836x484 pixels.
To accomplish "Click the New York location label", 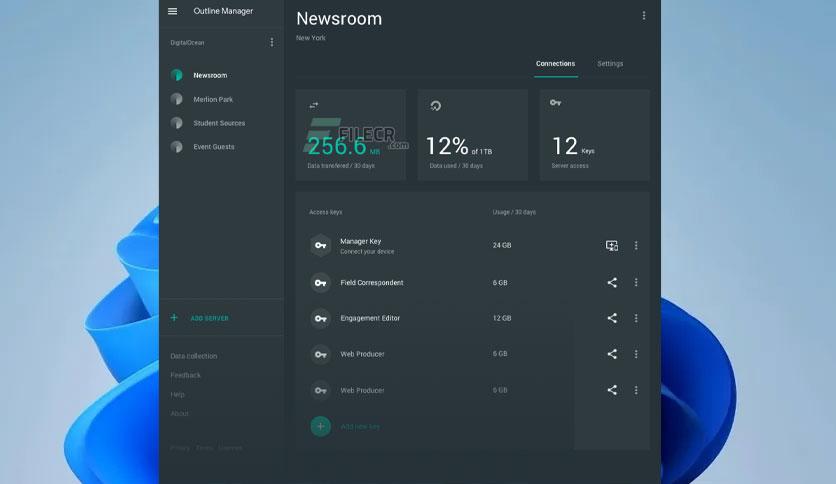I will point(310,38).
